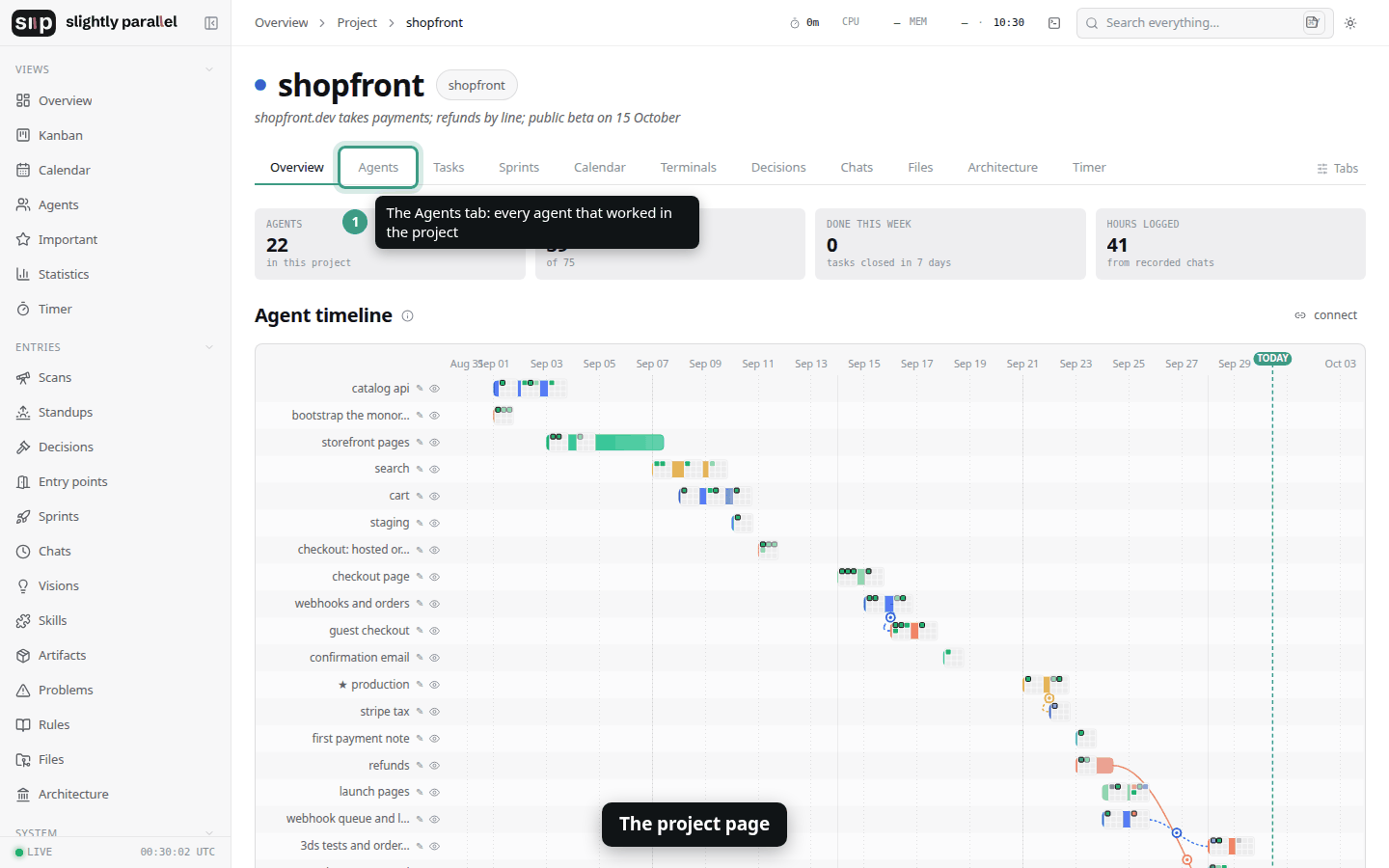Switch to the Sprints tab
This screenshot has height=868, width=1389.
coord(519,167)
